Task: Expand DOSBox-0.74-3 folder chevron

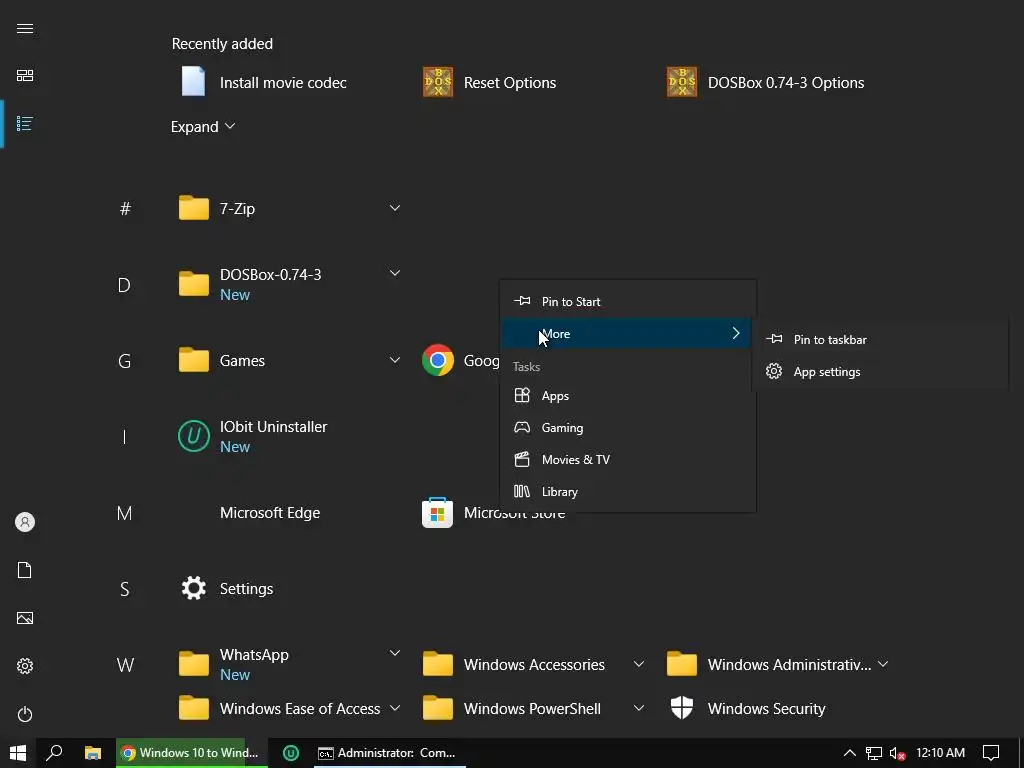Action: [394, 272]
